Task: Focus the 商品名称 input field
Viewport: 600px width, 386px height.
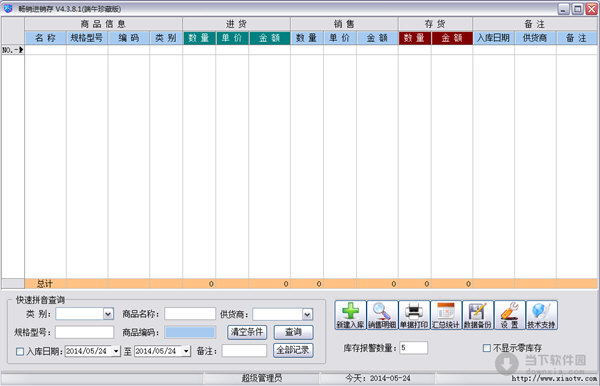Action: click(190, 314)
